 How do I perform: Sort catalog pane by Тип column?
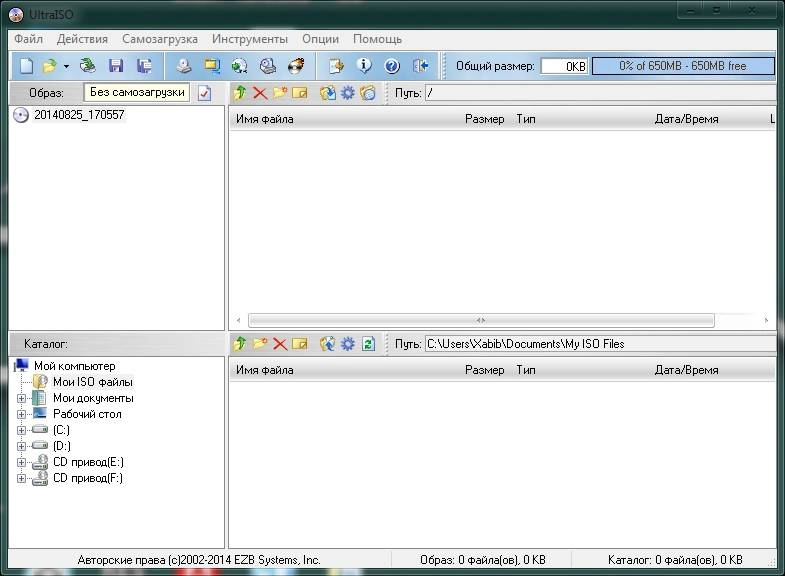click(526, 370)
